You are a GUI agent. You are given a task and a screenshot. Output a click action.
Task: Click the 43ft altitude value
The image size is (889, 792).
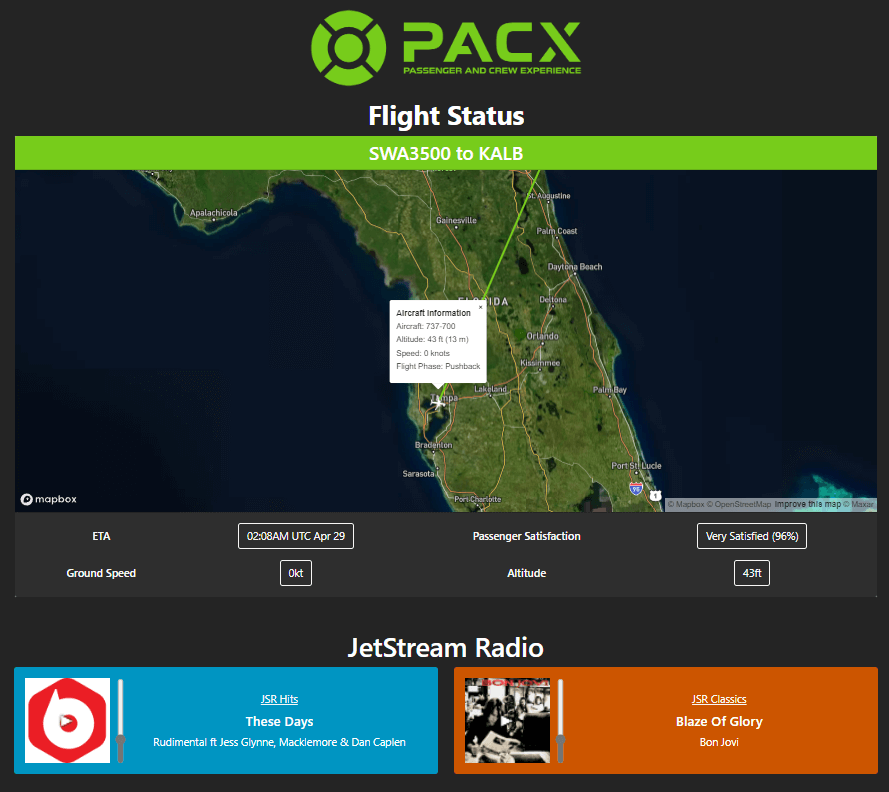point(752,573)
